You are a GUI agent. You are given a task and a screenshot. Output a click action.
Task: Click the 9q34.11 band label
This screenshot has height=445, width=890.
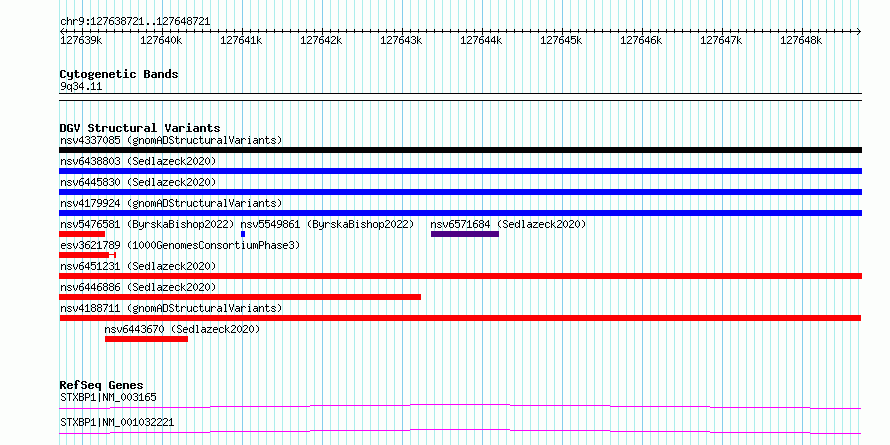coord(81,87)
